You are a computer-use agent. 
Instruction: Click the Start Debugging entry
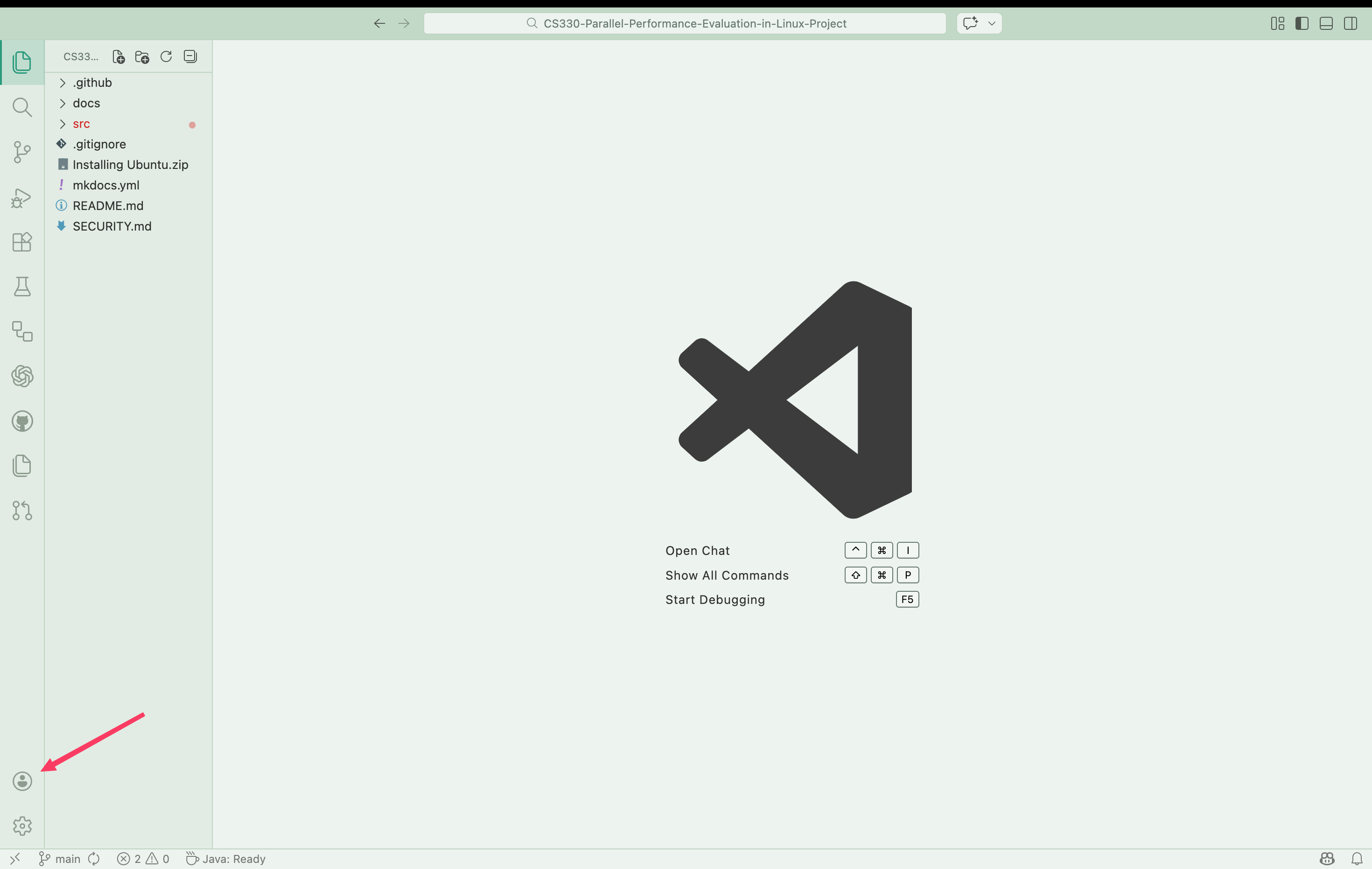coord(715,599)
